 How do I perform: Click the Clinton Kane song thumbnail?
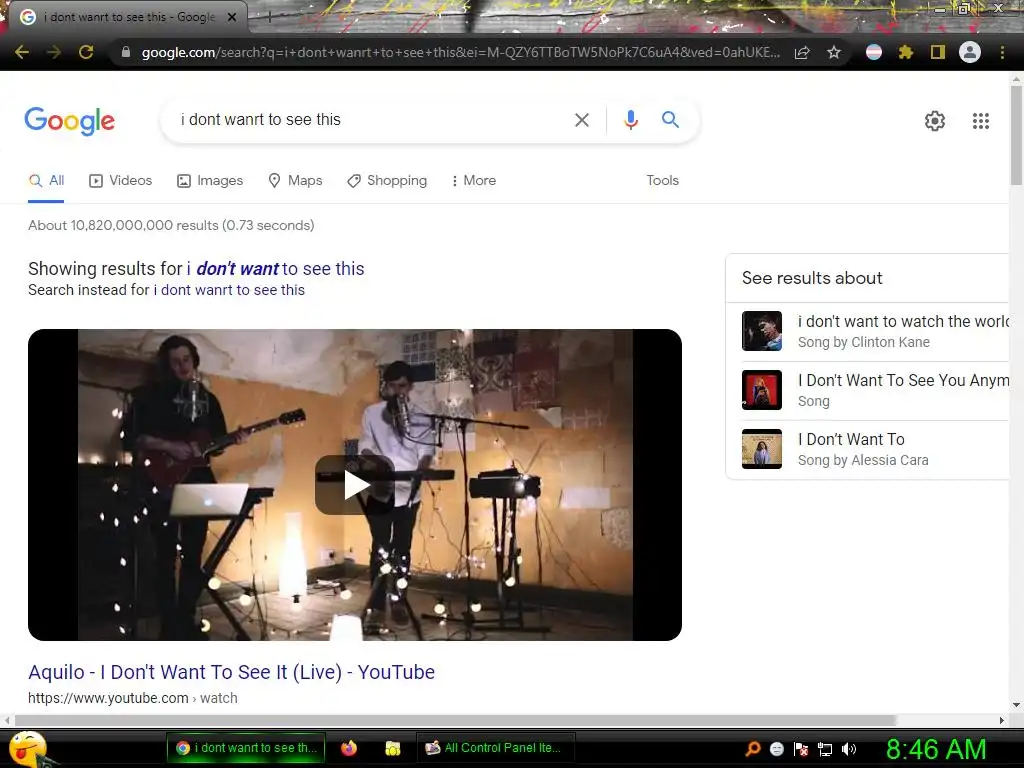coord(761,331)
